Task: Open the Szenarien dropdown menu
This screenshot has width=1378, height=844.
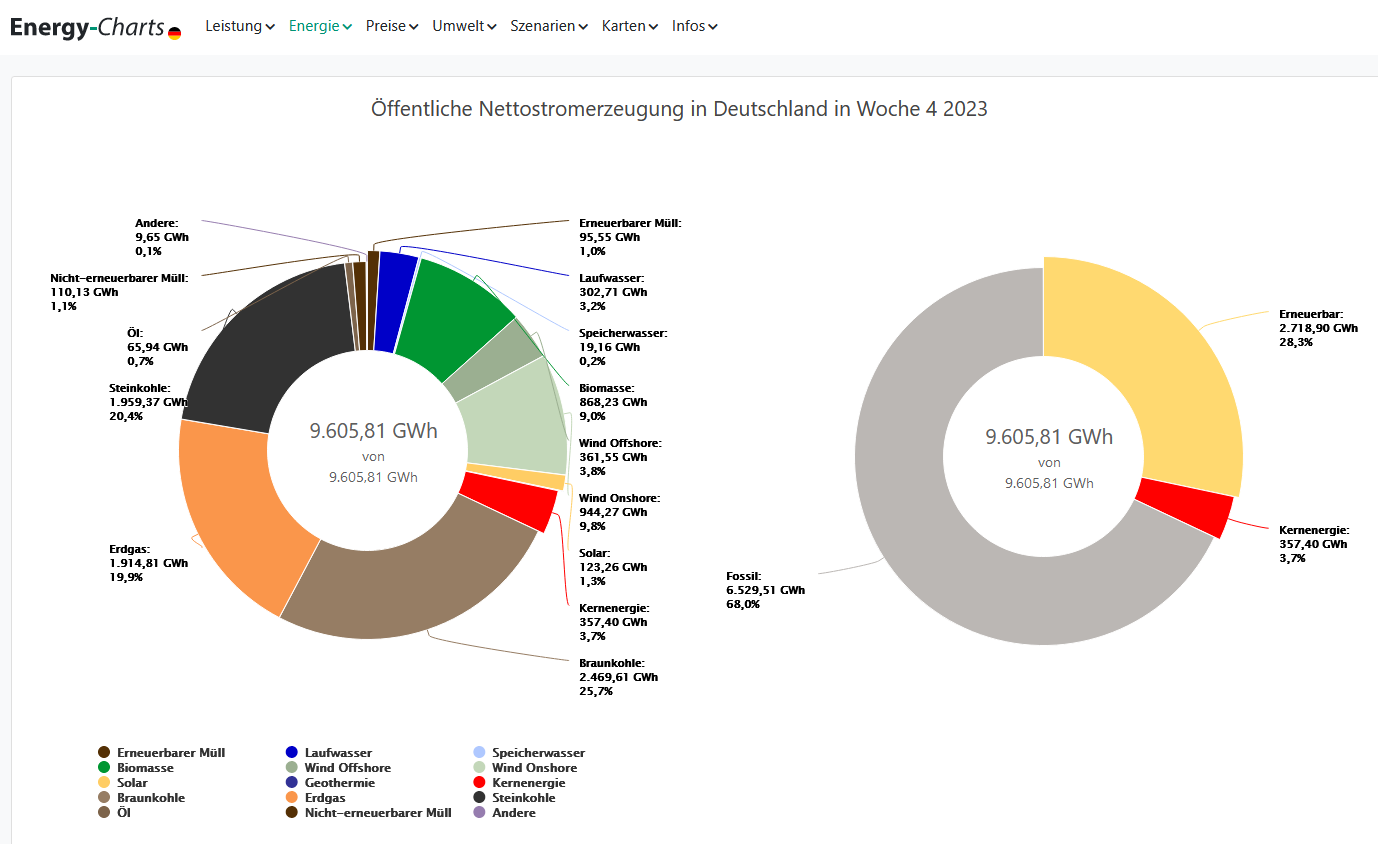Action: point(549,26)
